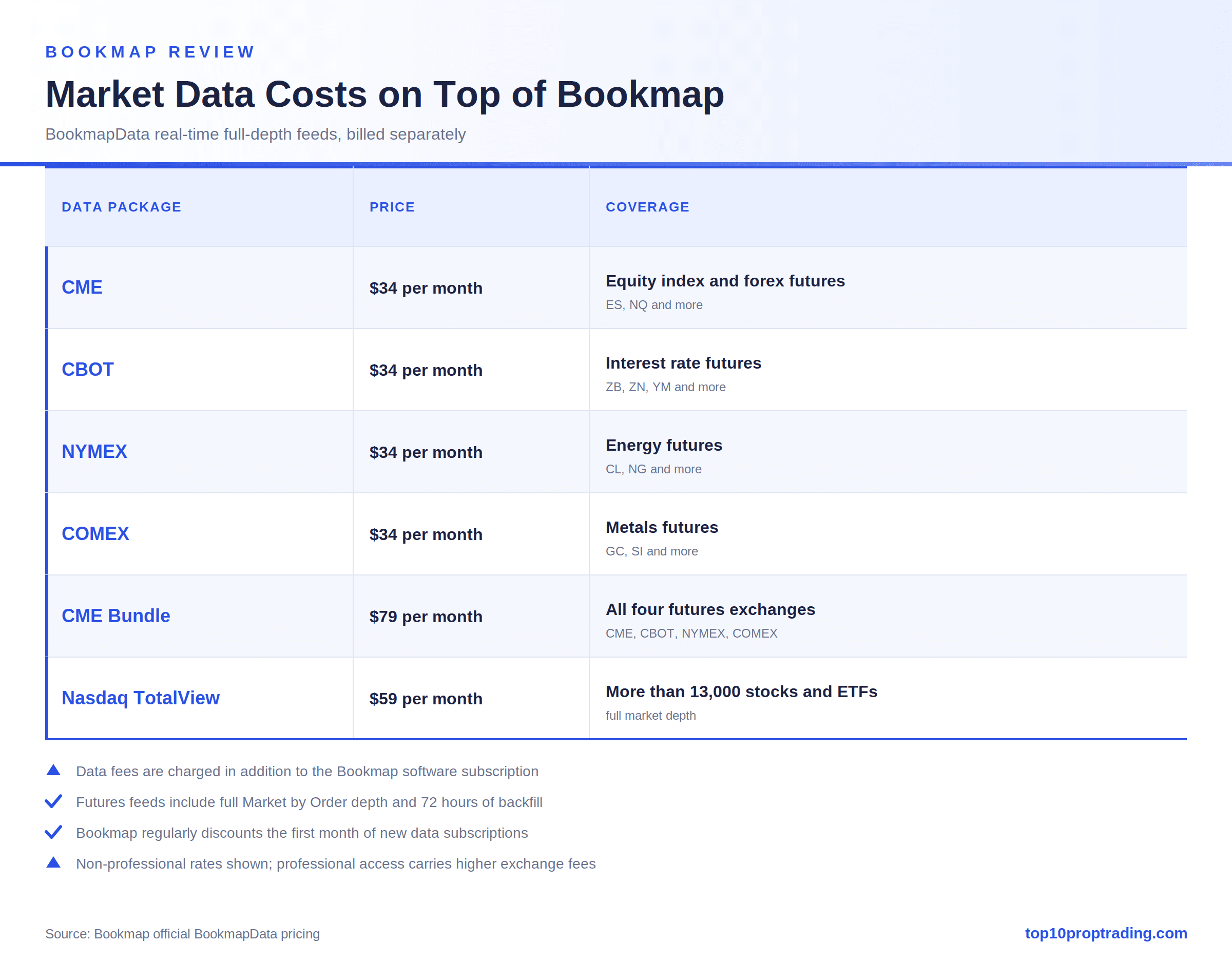Click 'CL, NG and more' detail
The height and width of the screenshot is (961, 1232).
654,469
